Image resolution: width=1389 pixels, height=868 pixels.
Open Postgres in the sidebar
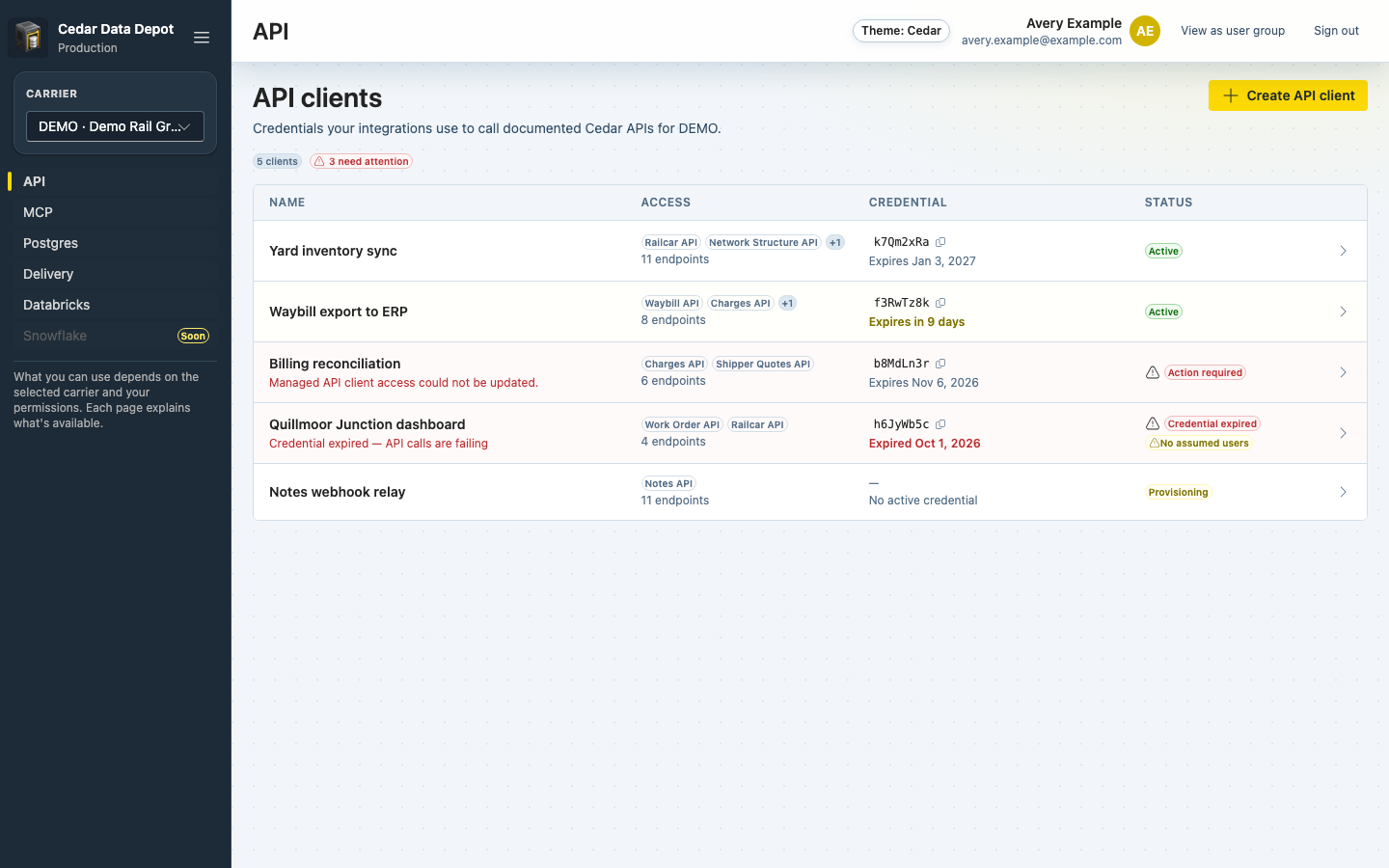click(115, 243)
